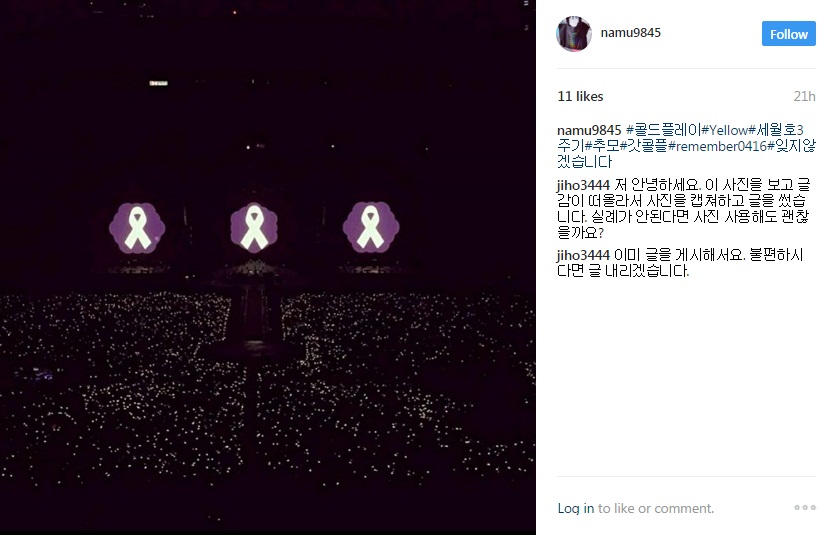
Task: Click the Log in link
Action: click(576, 508)
